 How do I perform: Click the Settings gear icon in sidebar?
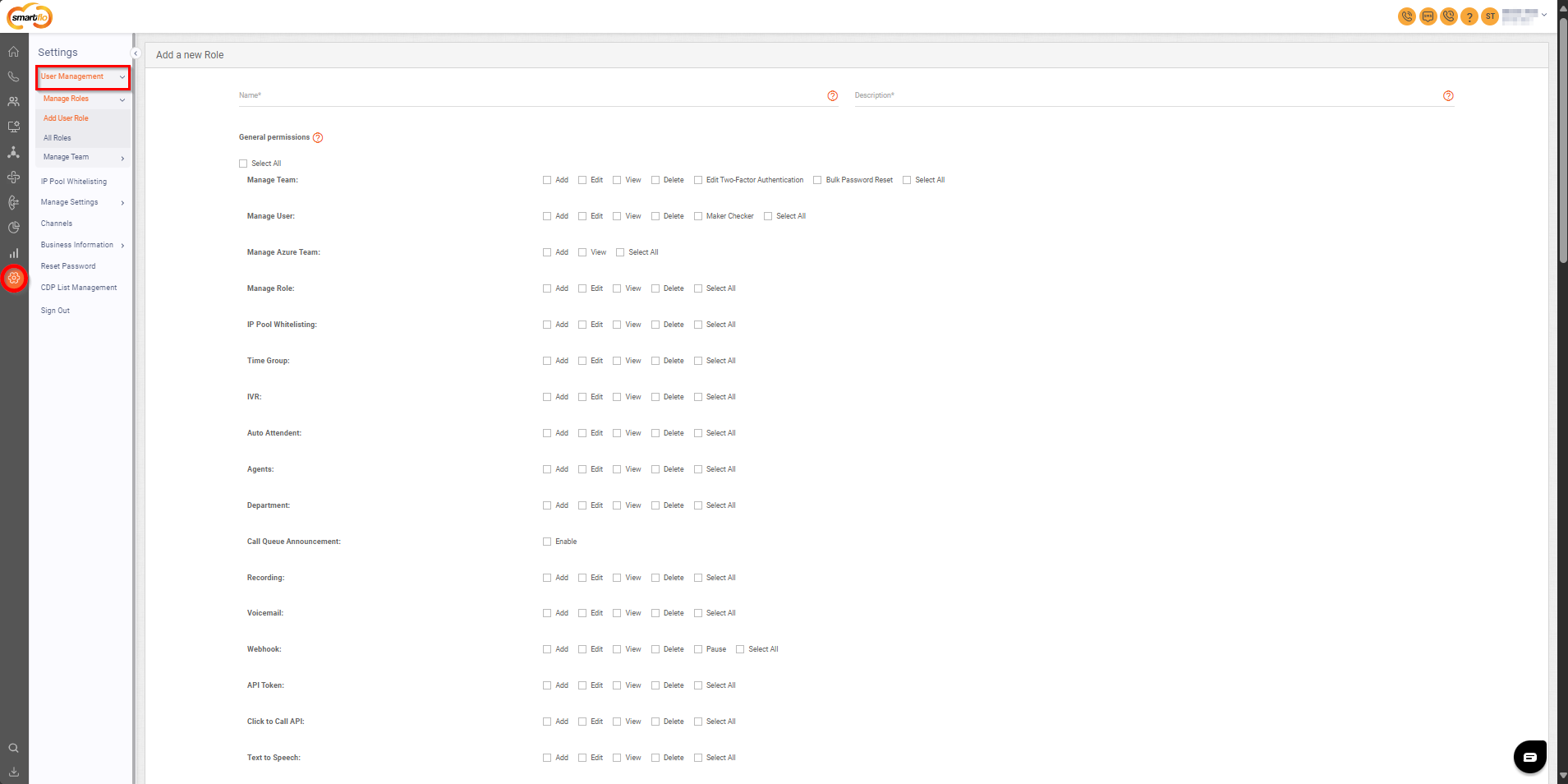[14, 279]
